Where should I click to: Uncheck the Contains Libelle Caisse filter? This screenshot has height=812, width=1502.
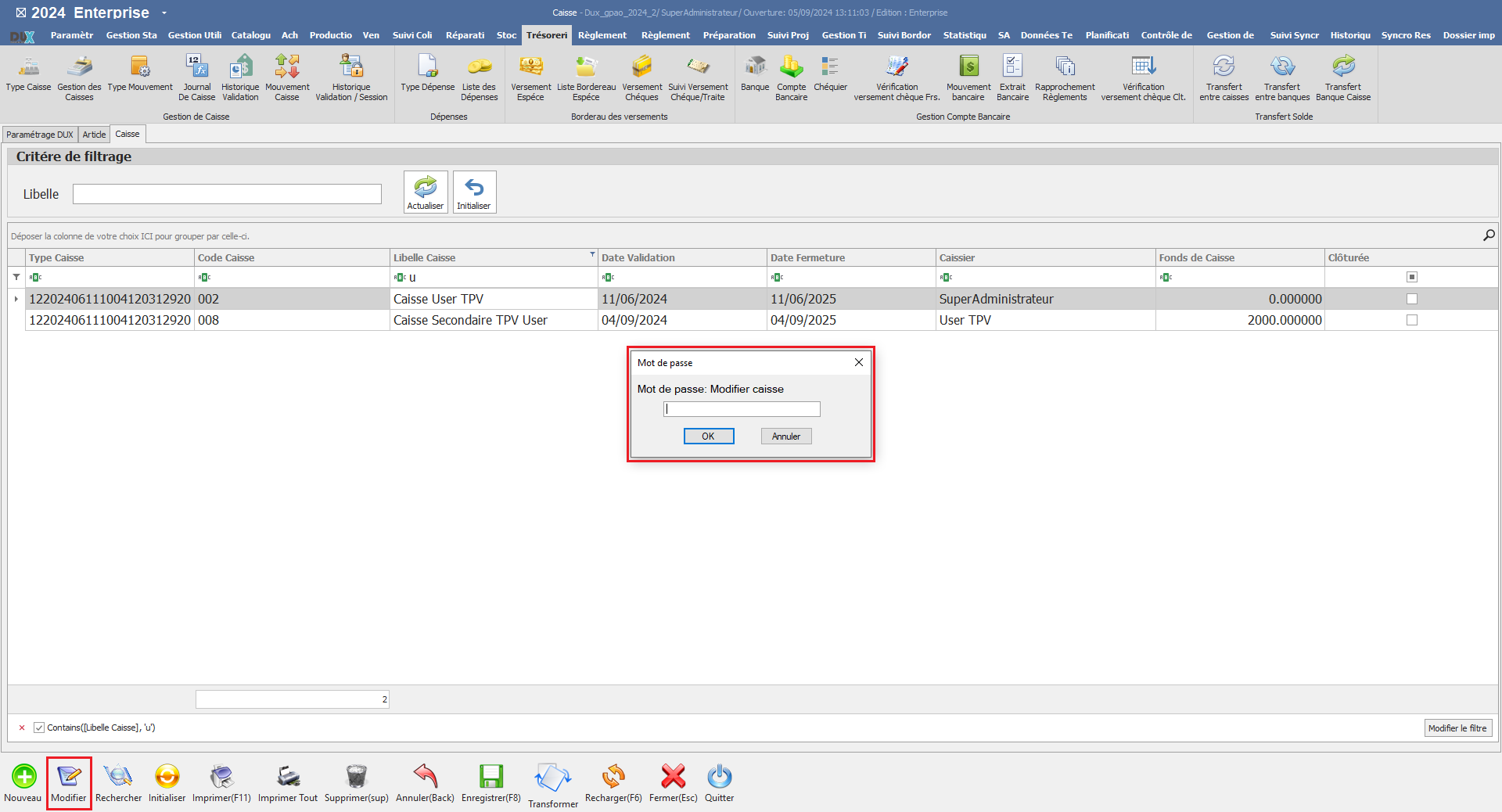(39, 728)
